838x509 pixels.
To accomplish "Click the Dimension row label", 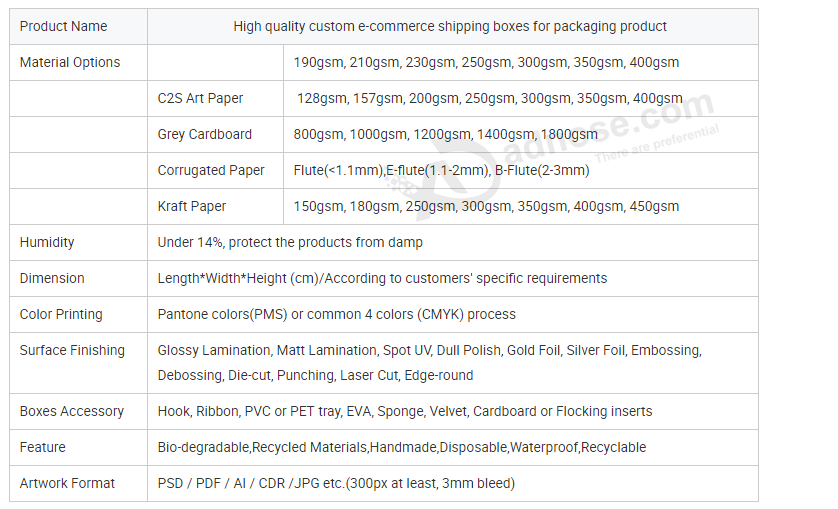I will [x=52, y=278].
